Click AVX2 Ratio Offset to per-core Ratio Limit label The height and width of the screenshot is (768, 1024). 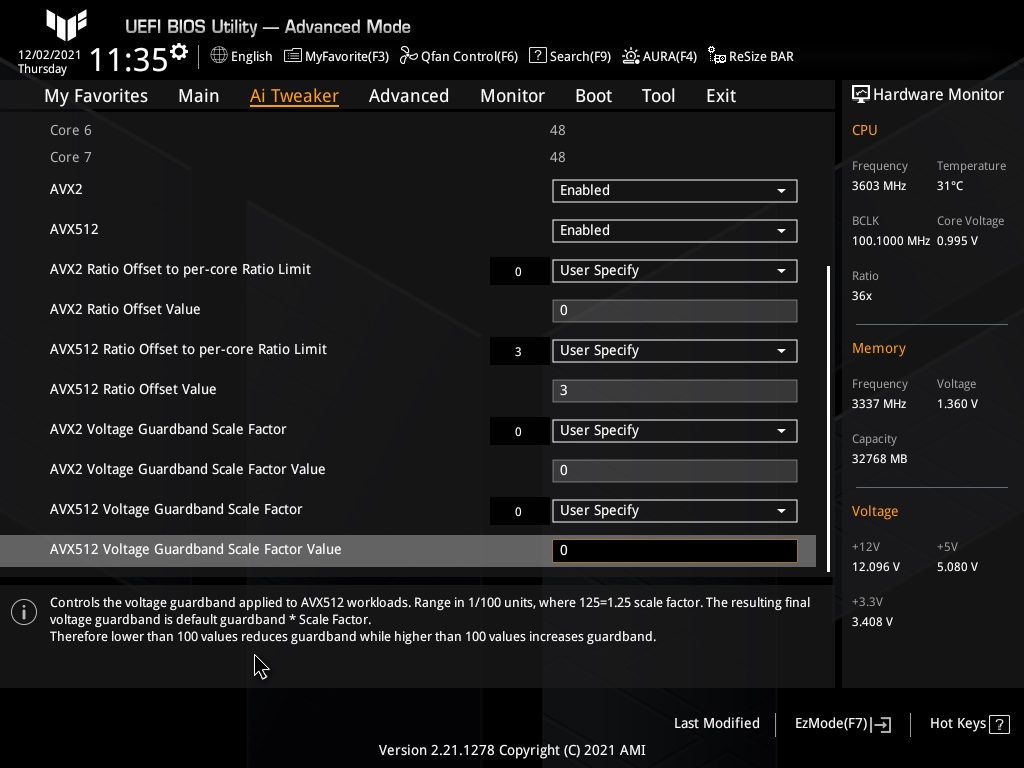point(180,270)
